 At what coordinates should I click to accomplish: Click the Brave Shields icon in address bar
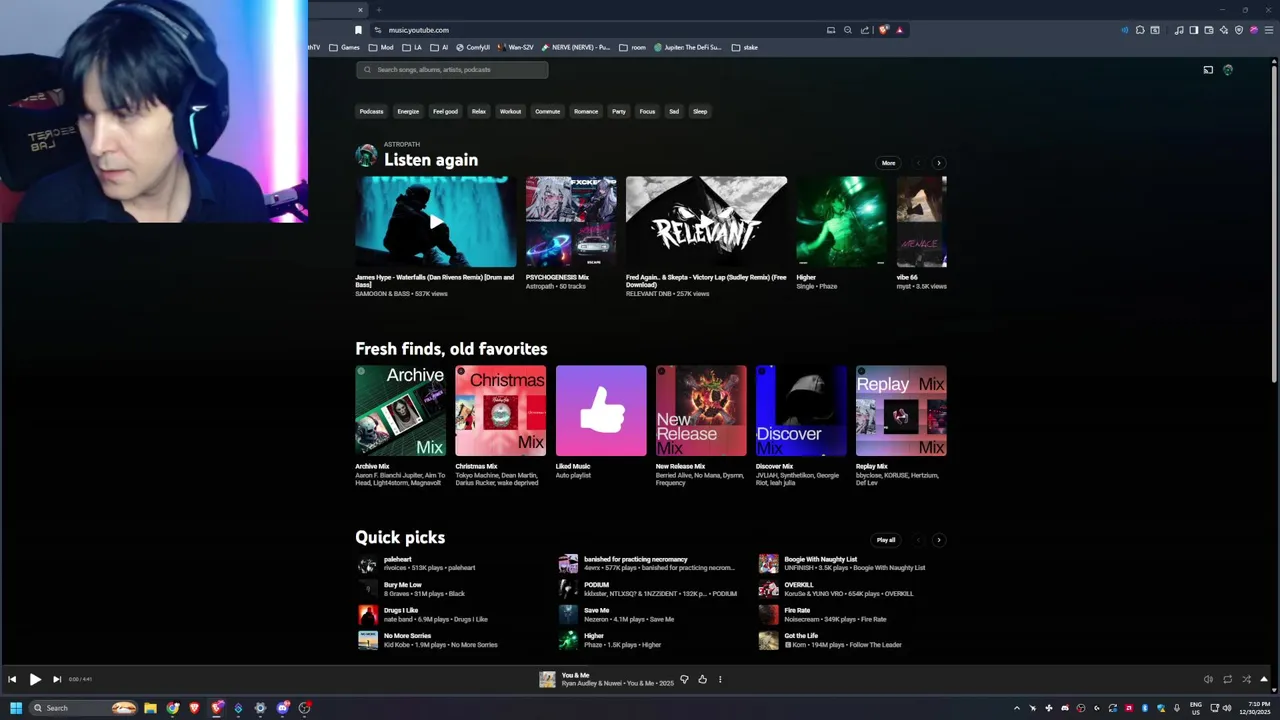(x=883, y=30)
